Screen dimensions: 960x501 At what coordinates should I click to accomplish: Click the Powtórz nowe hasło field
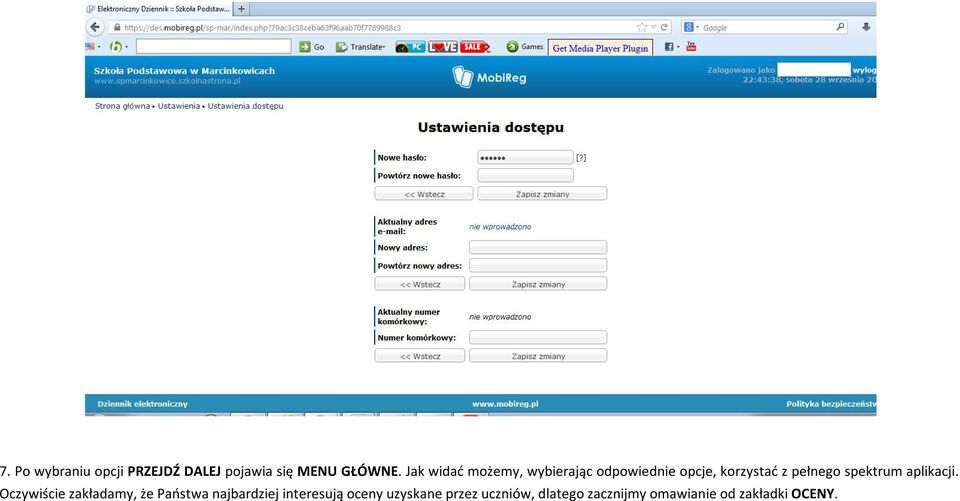525,175
